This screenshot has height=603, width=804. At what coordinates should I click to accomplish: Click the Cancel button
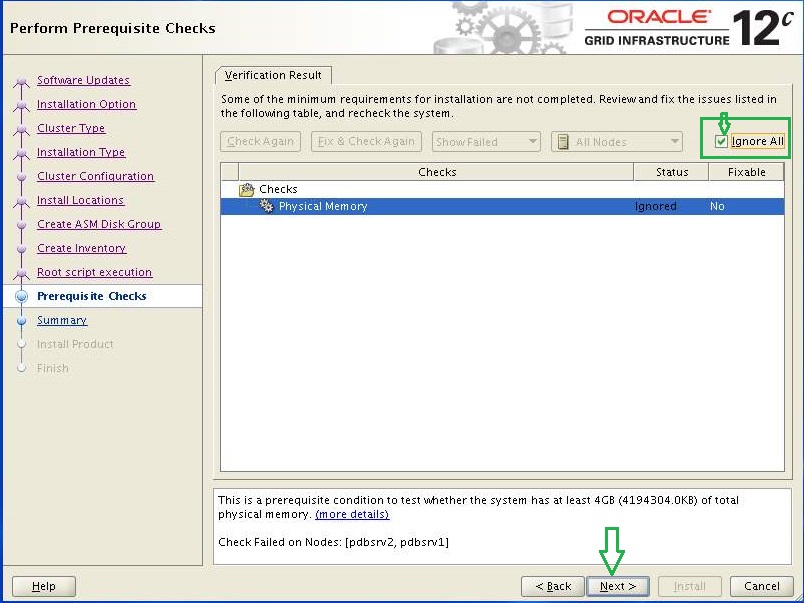(x=761, y=586)
